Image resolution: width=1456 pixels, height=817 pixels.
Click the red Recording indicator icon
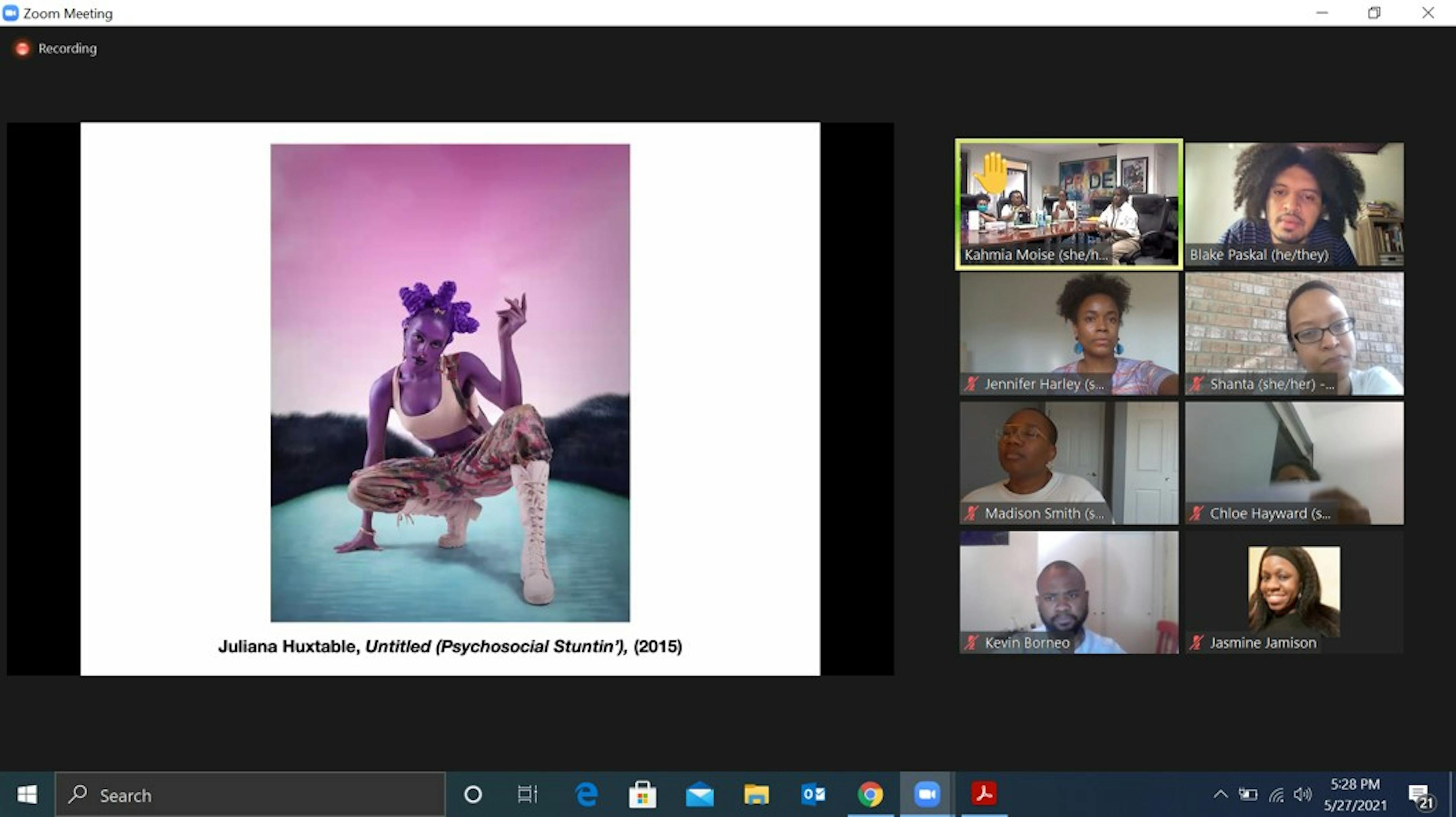(x=22, y=49)
